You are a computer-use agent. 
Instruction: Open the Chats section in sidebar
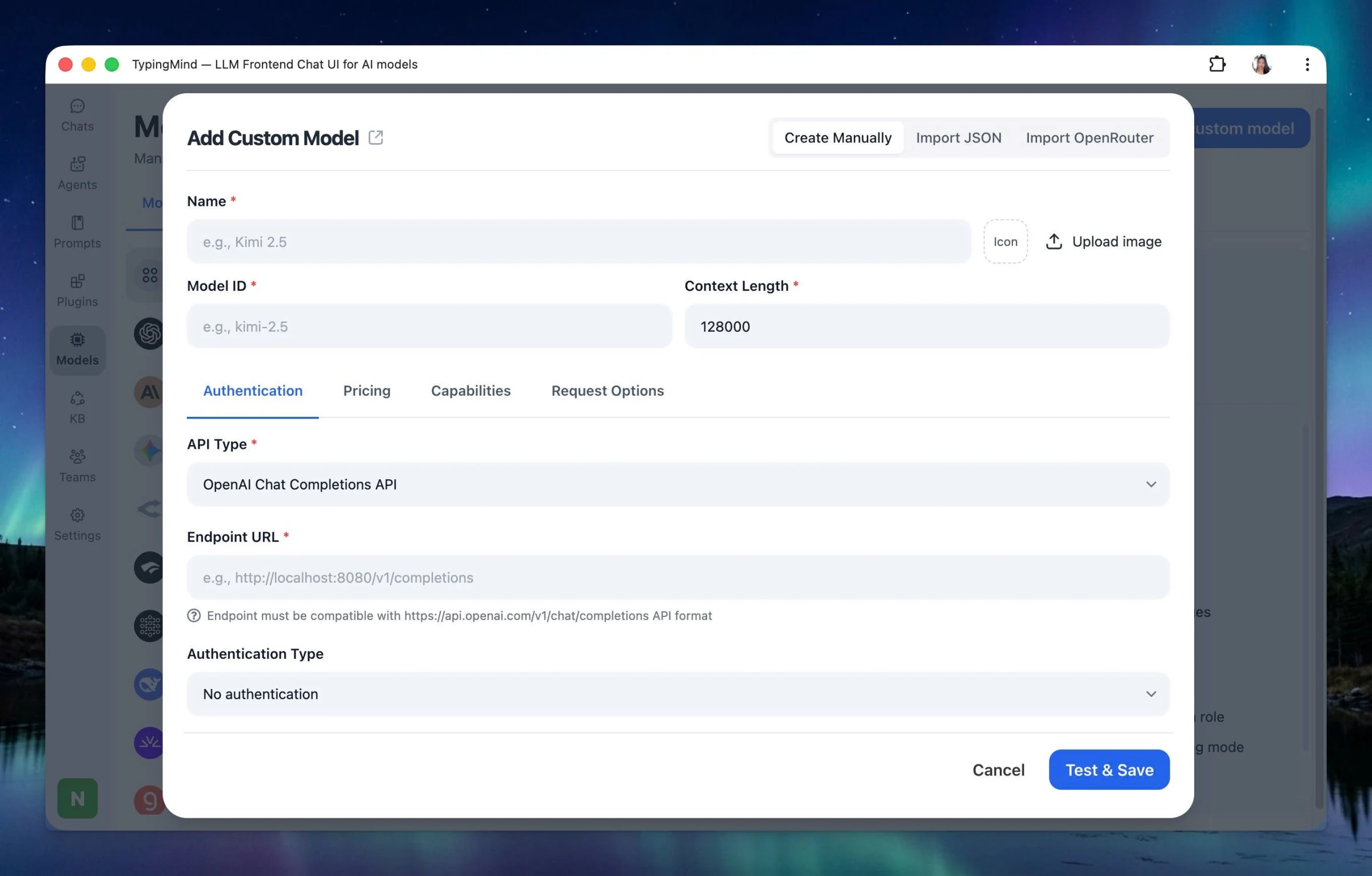tap(77, 116)
